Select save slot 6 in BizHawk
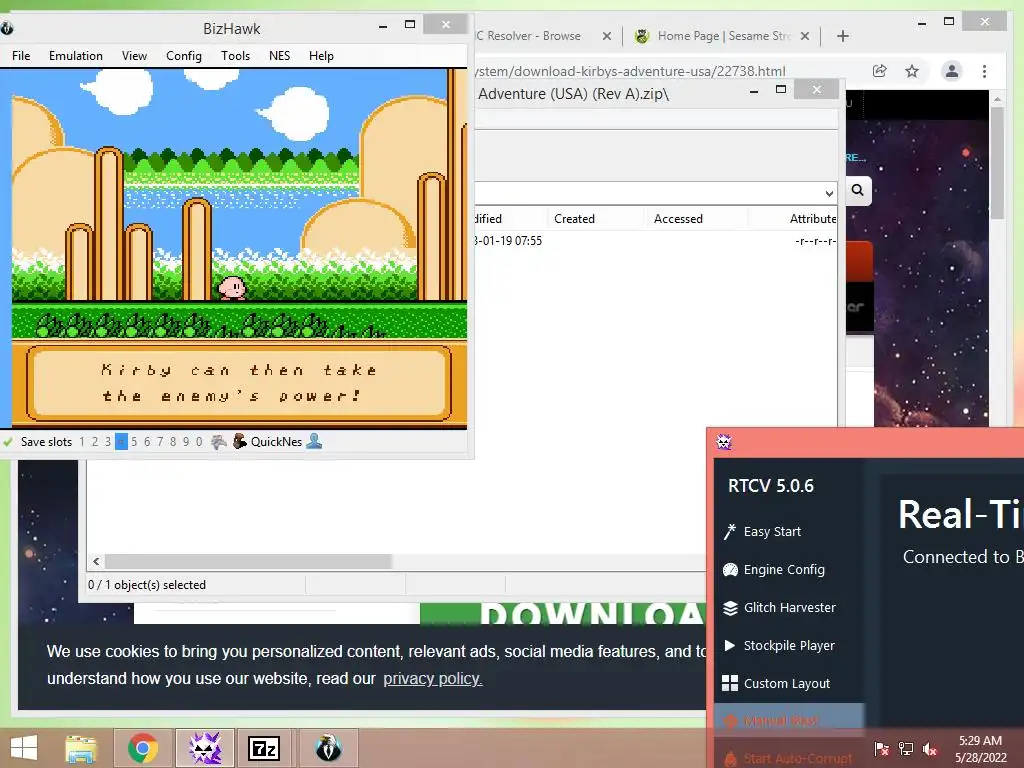Screen dimensions: 1024x768 coord(147,442)
